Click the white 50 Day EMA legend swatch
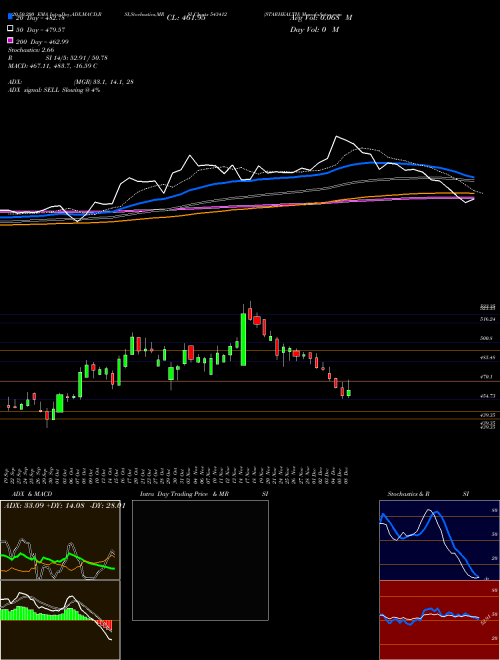The width and height of the screenshot is (500, 660). [10, 29]
